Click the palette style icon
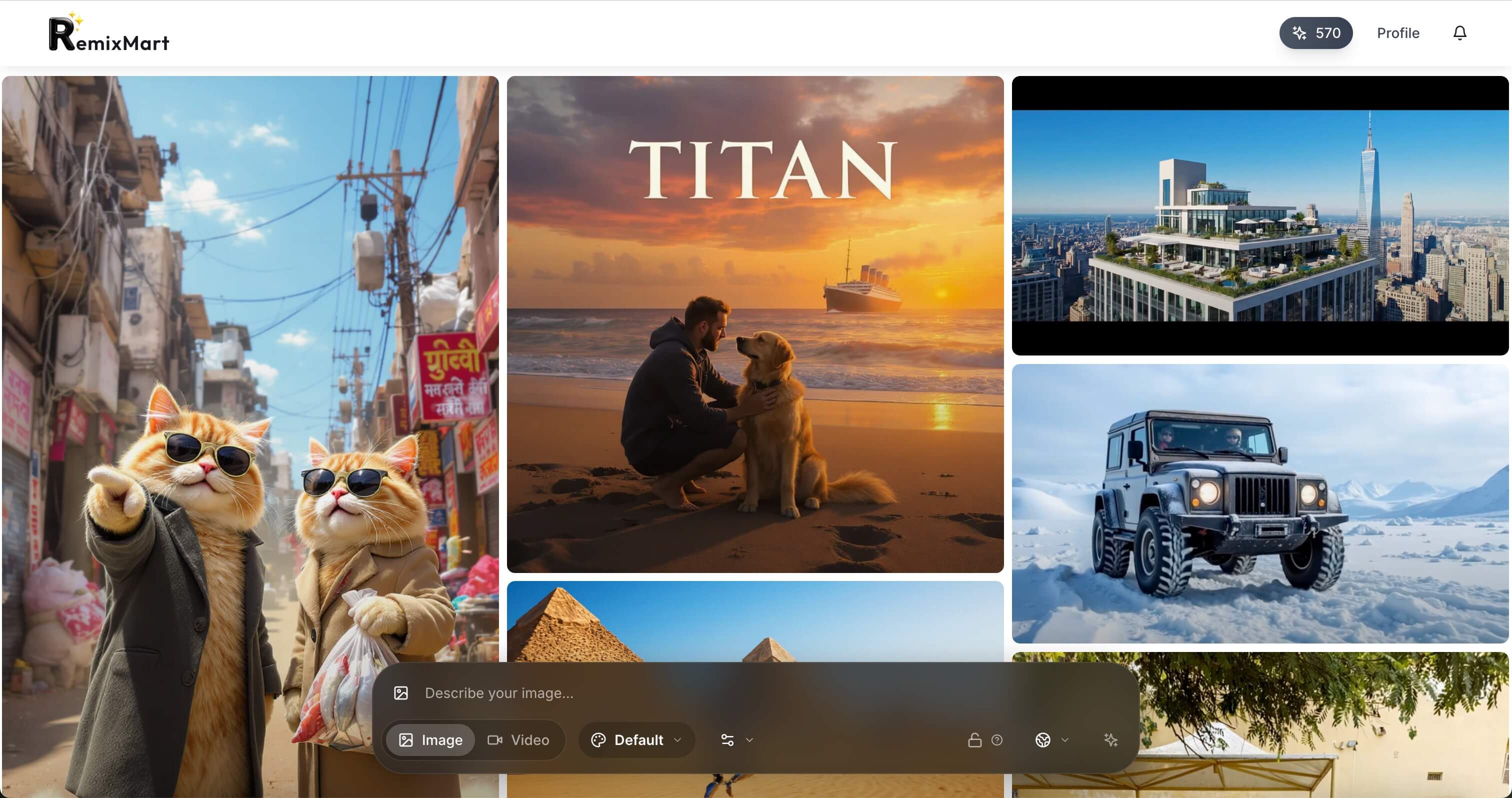Screen dimensions: 1512x798 click(598, 740)
